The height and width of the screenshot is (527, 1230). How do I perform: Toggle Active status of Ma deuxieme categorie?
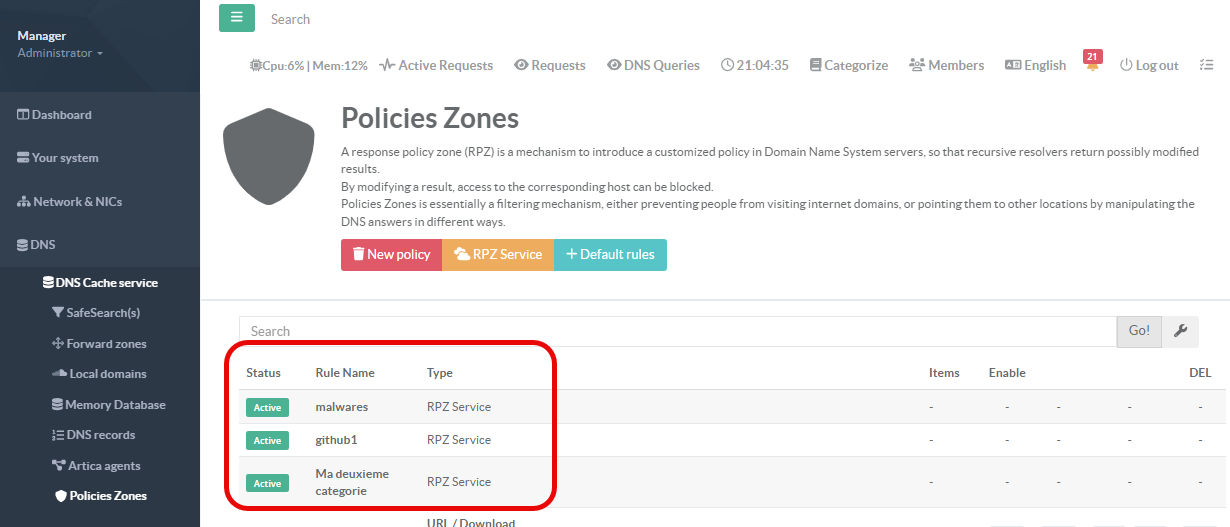267,483
